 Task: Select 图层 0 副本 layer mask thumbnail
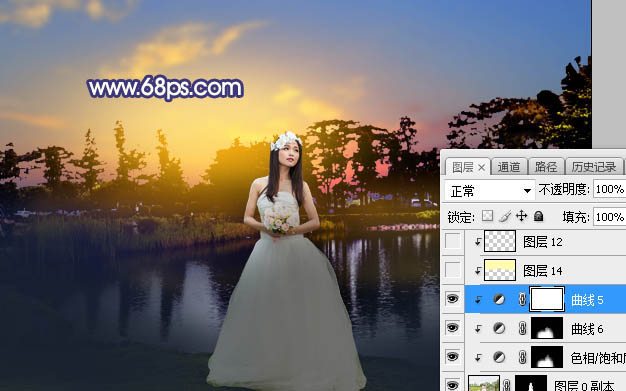[x=531, y=383]
